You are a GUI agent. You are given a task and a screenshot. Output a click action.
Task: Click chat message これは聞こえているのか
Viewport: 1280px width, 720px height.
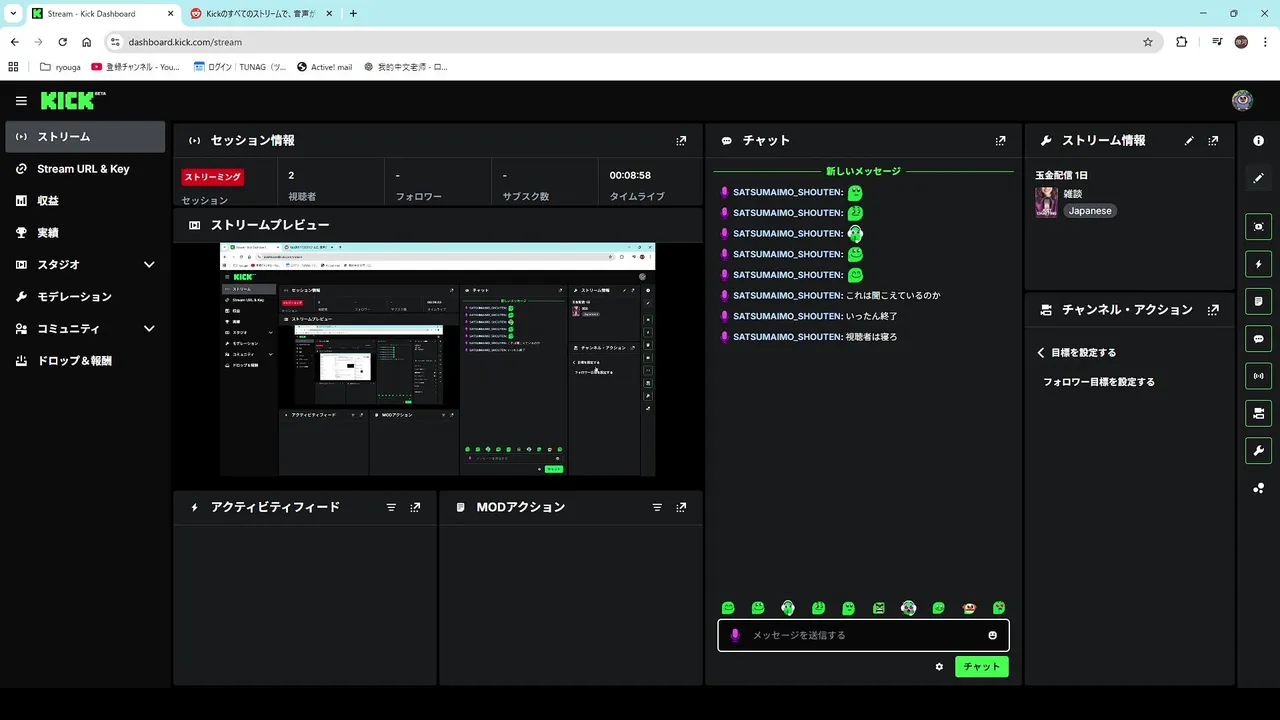tap(893, 296)
